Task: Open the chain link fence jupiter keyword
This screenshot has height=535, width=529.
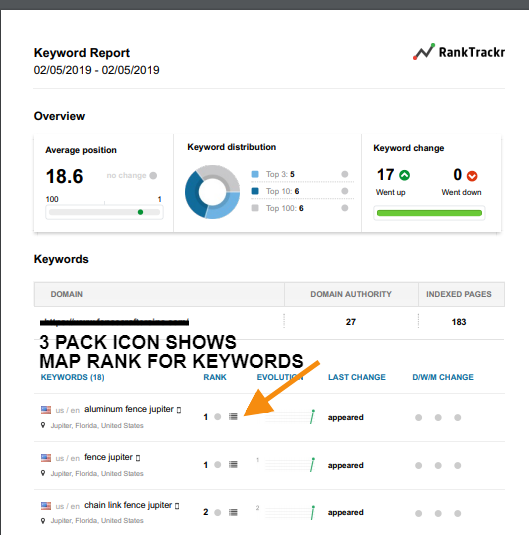Action: [x=128, y=505]
